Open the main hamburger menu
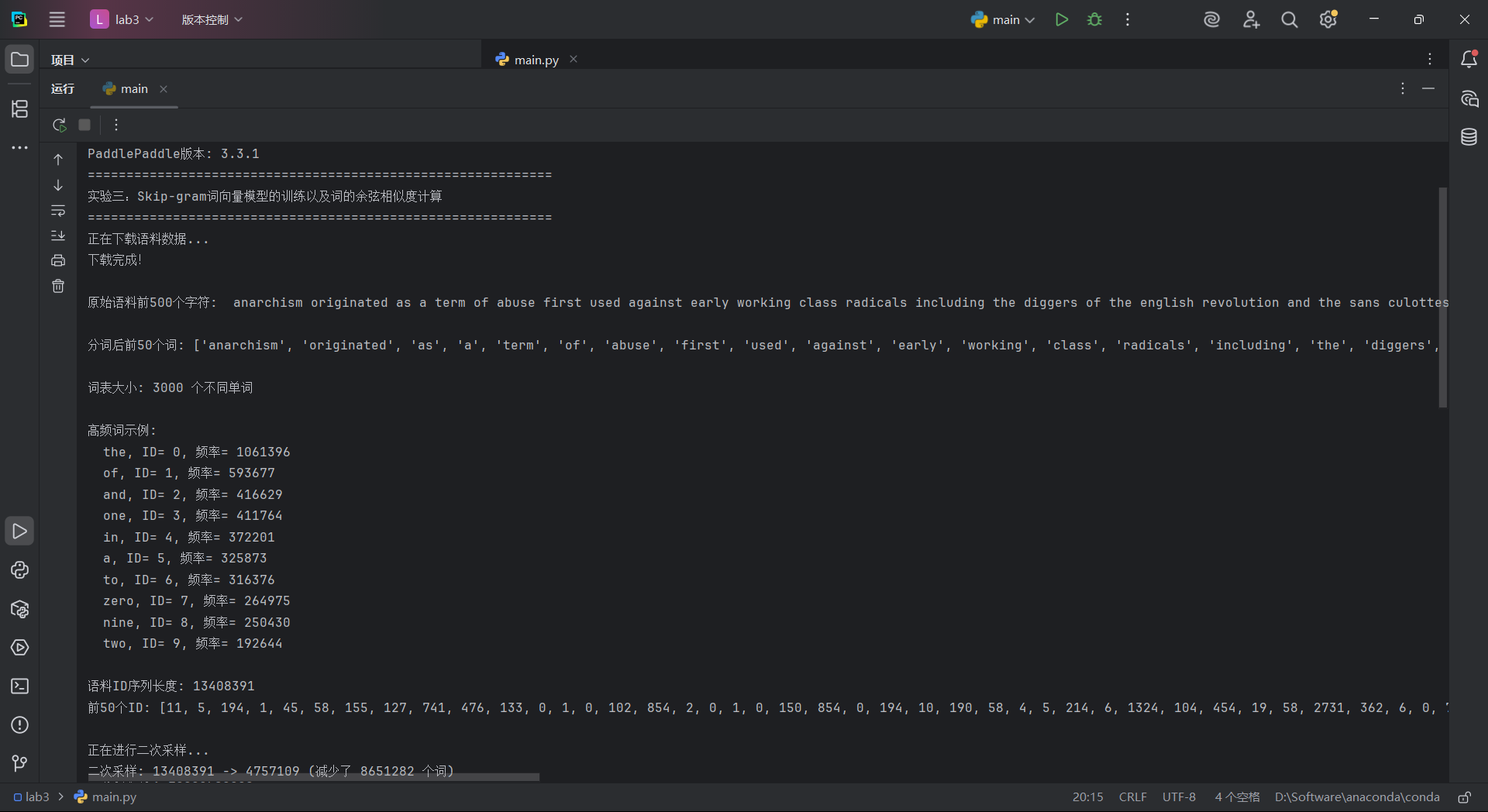 click(x=57, y=19)
